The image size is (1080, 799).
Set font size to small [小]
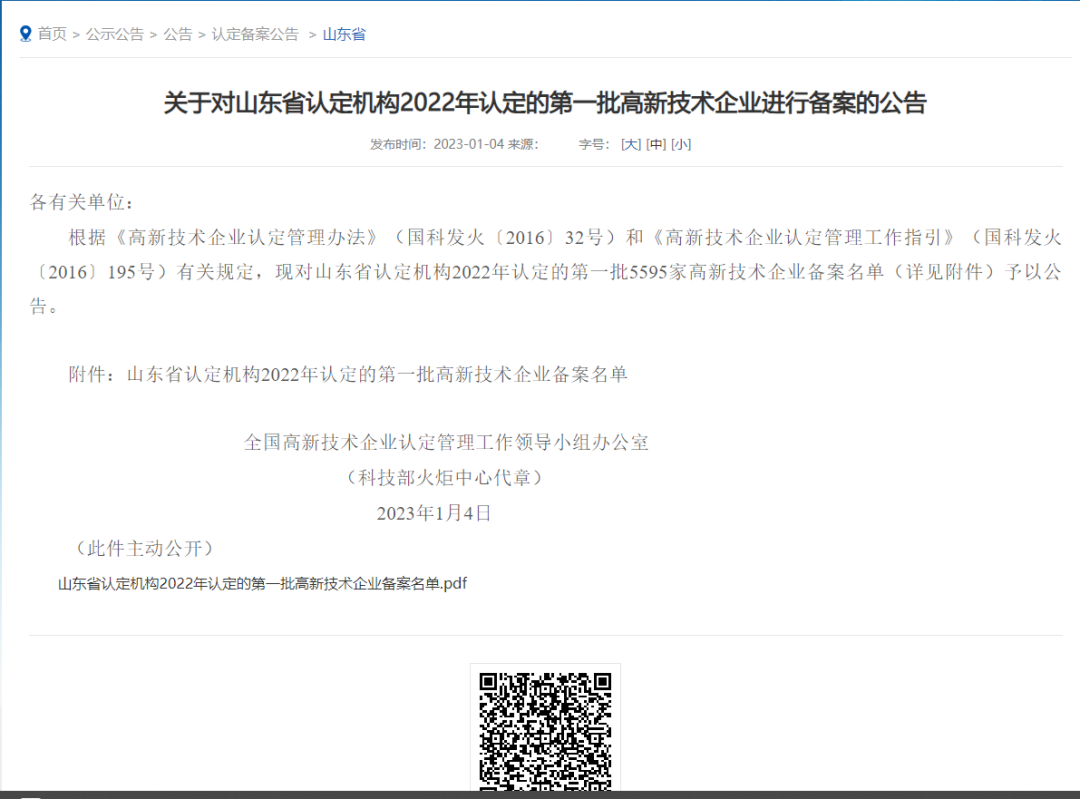click(x=681, y=144)
